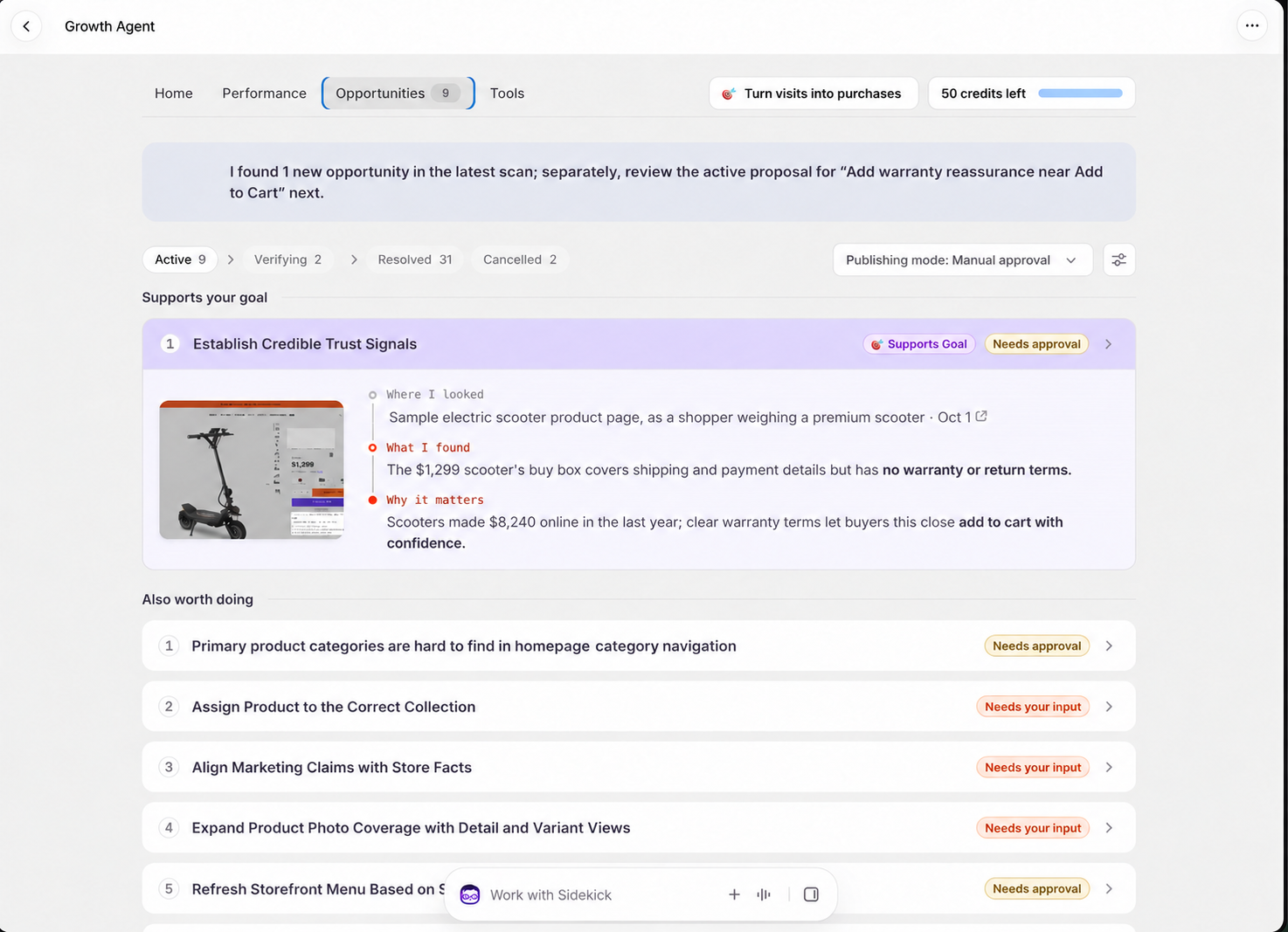Go back using the back arrow

pyautogui.click(x=26, y=26)
